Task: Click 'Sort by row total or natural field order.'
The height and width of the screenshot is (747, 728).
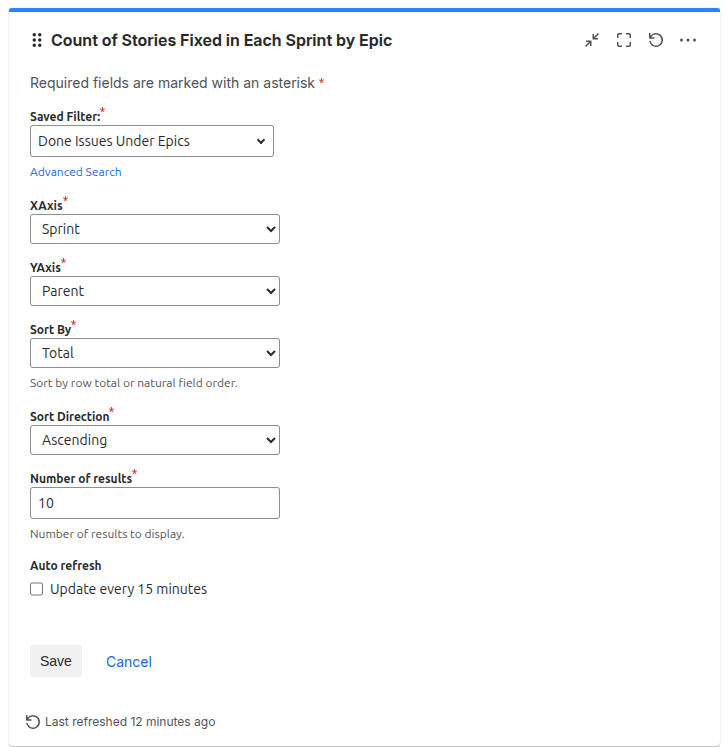Action: pos(134,383)
